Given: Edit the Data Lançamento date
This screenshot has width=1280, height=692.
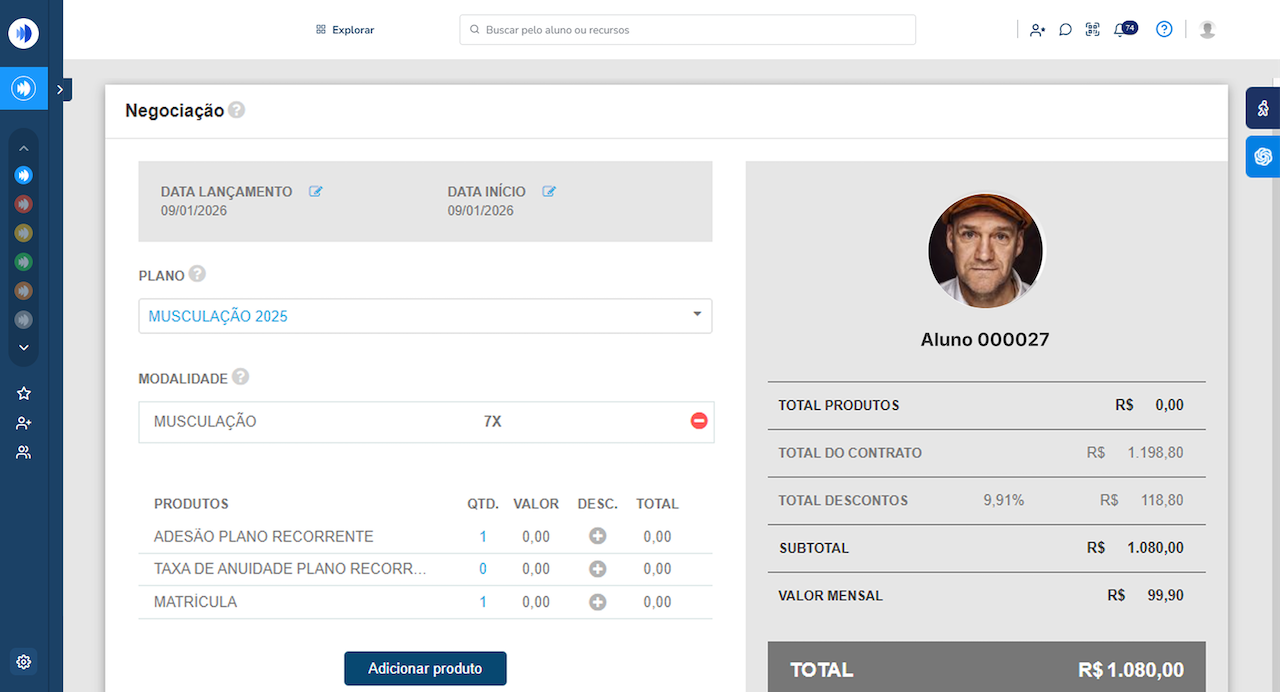Looking at the screenshot, I should (316, 191).
